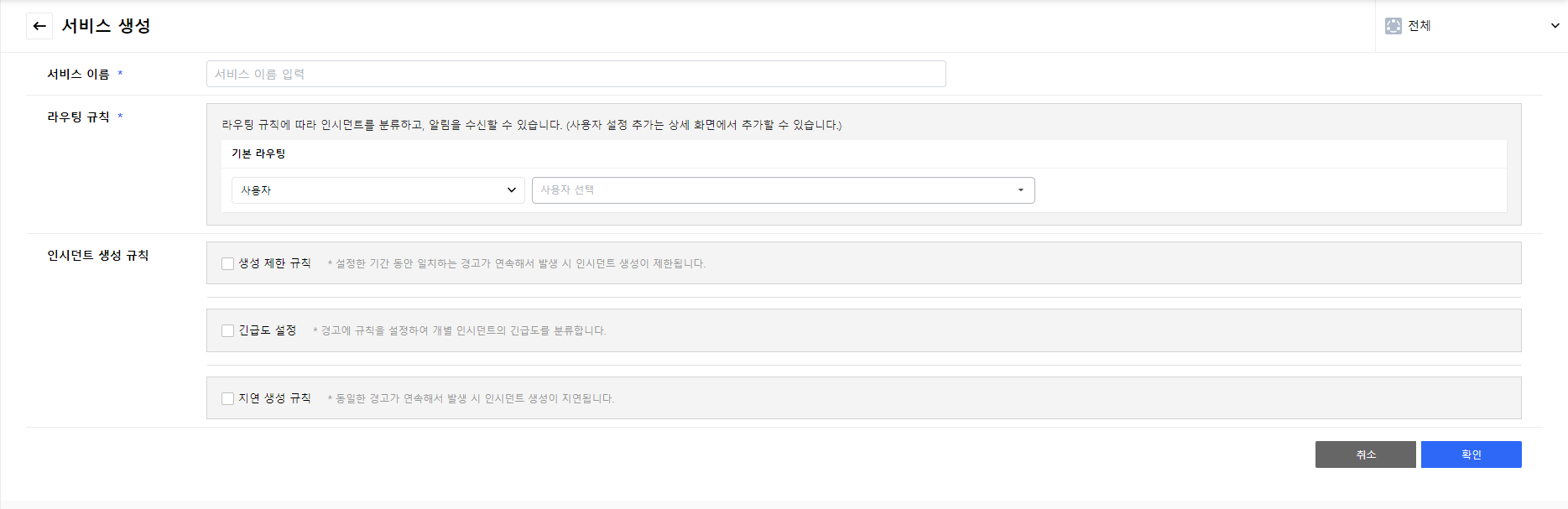Viewport: 1568px width, 509px height.
Task: Click the 인시던트 생성 규칙 label
Action: coord(97,255)
